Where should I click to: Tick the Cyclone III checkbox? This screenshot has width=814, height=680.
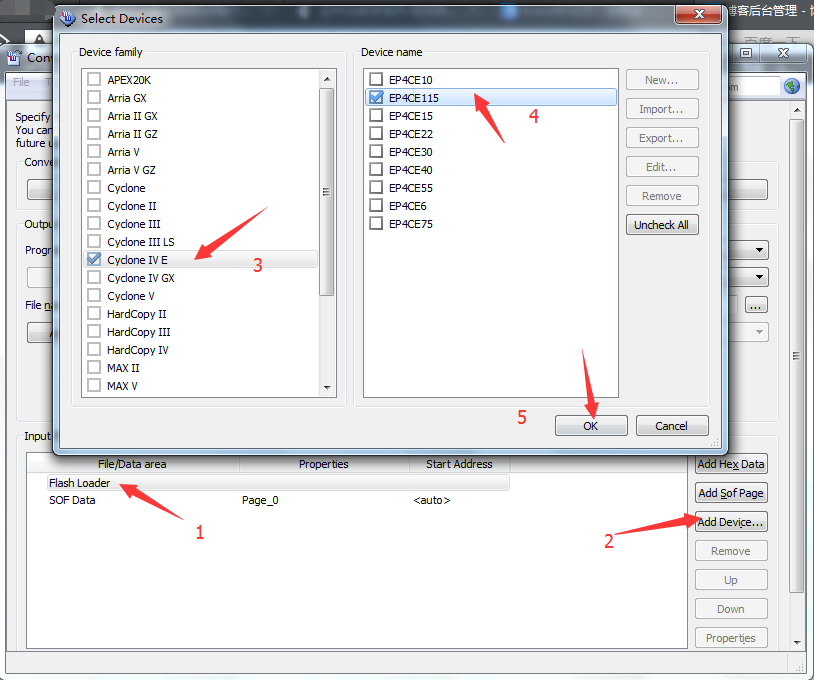(x=94, y=224)
